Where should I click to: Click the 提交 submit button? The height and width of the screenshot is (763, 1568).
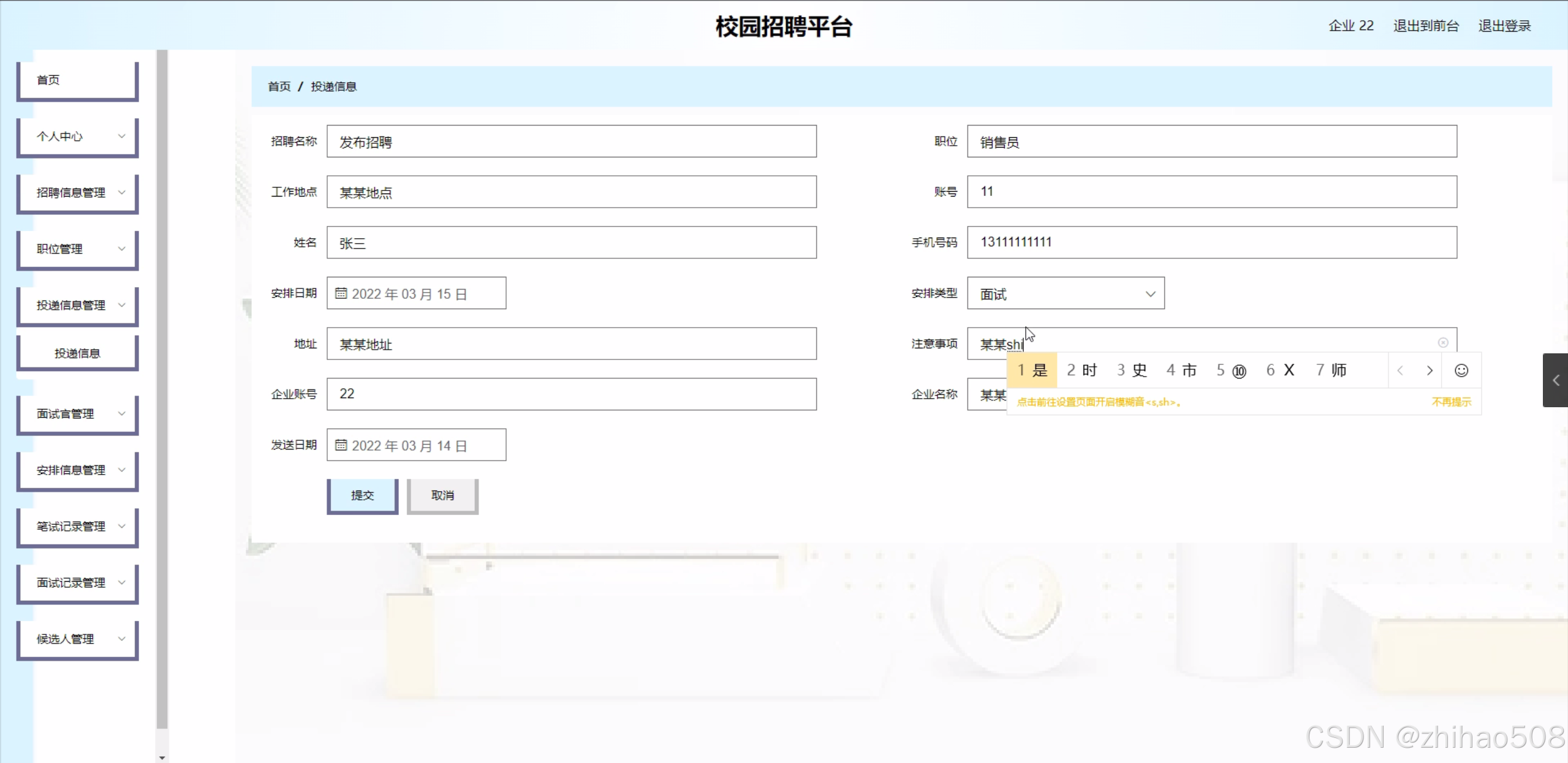[x=362, y=495]
